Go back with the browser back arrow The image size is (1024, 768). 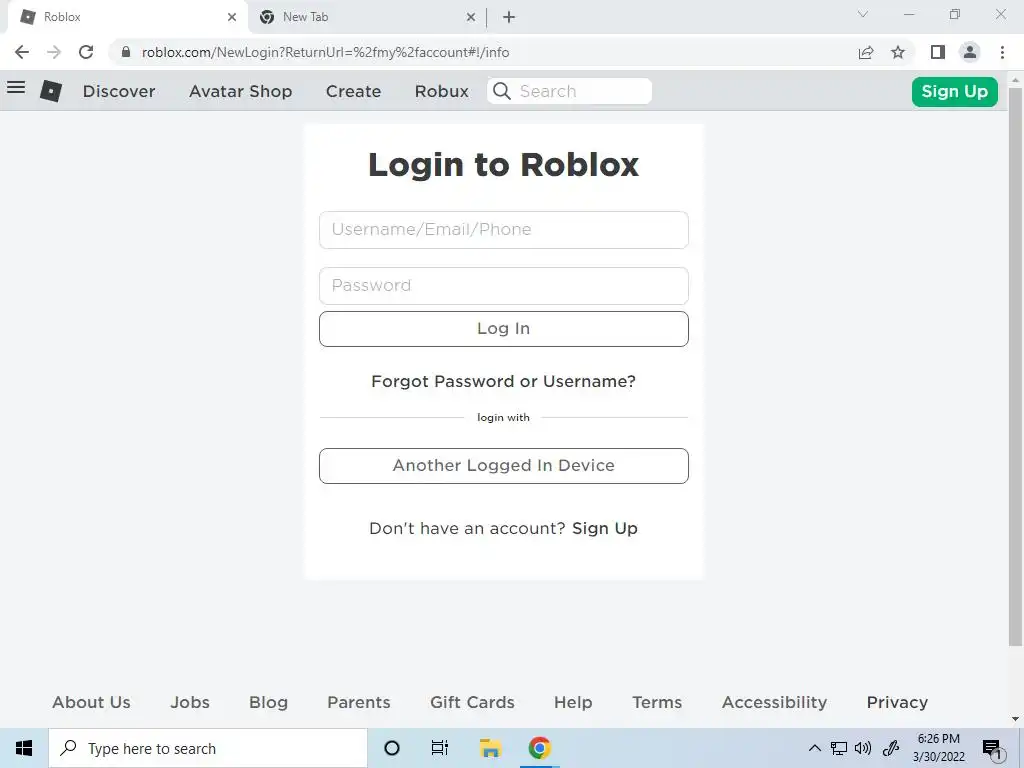point(22,52)
